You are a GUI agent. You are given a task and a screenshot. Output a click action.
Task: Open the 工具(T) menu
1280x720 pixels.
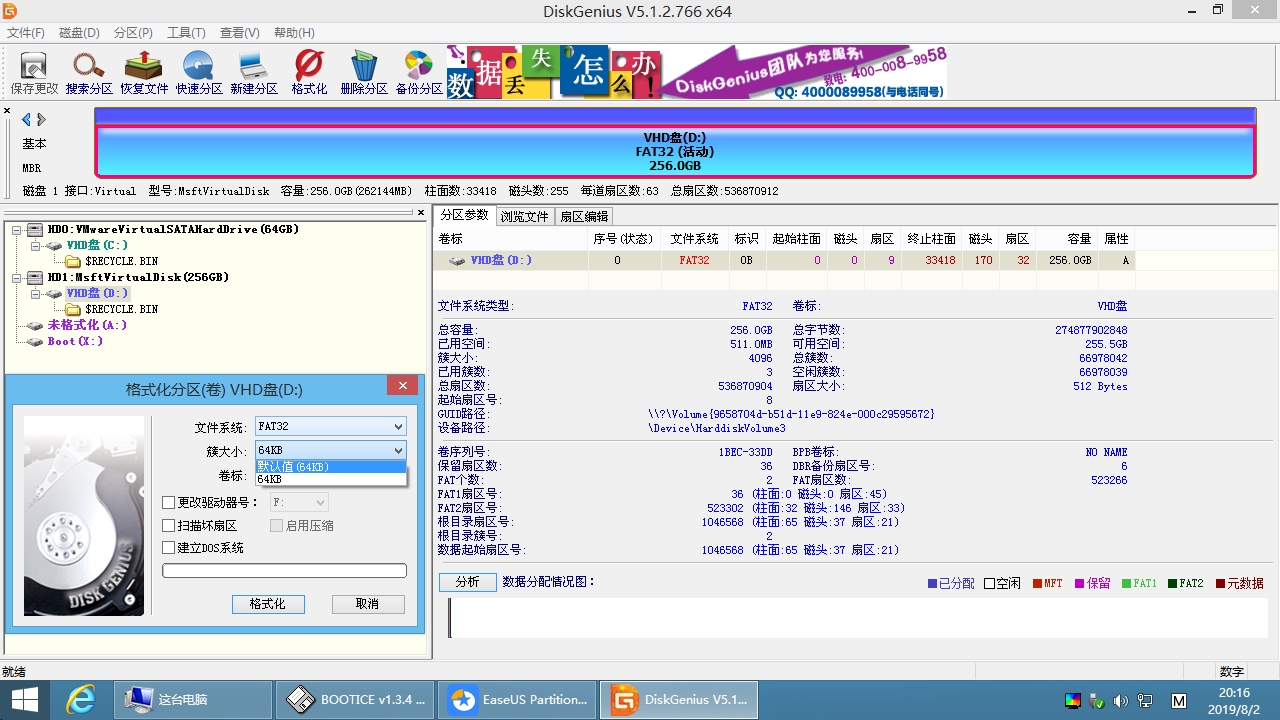coord(186,33)
